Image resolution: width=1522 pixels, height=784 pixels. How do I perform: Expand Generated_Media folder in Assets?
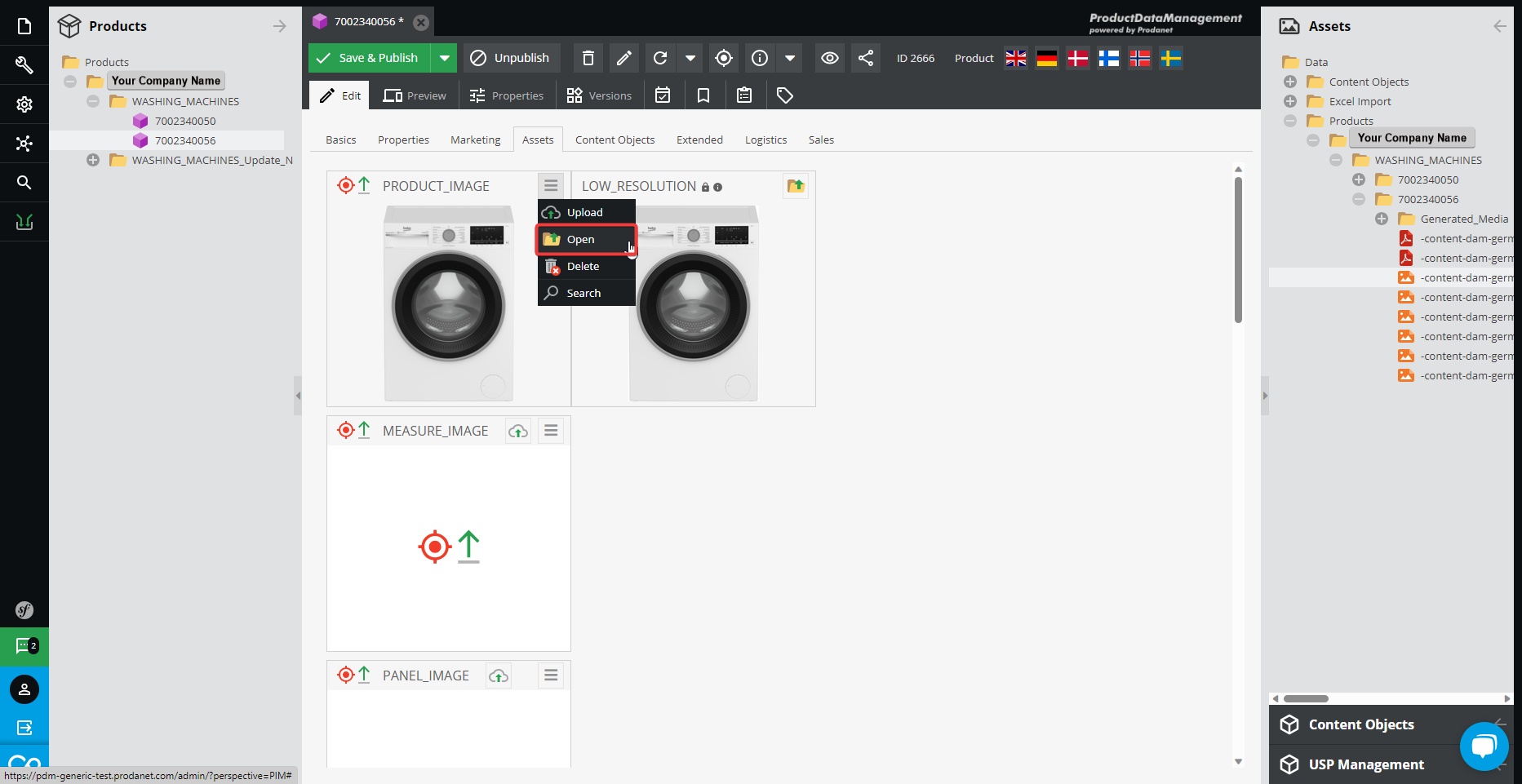coord(1382,219)
